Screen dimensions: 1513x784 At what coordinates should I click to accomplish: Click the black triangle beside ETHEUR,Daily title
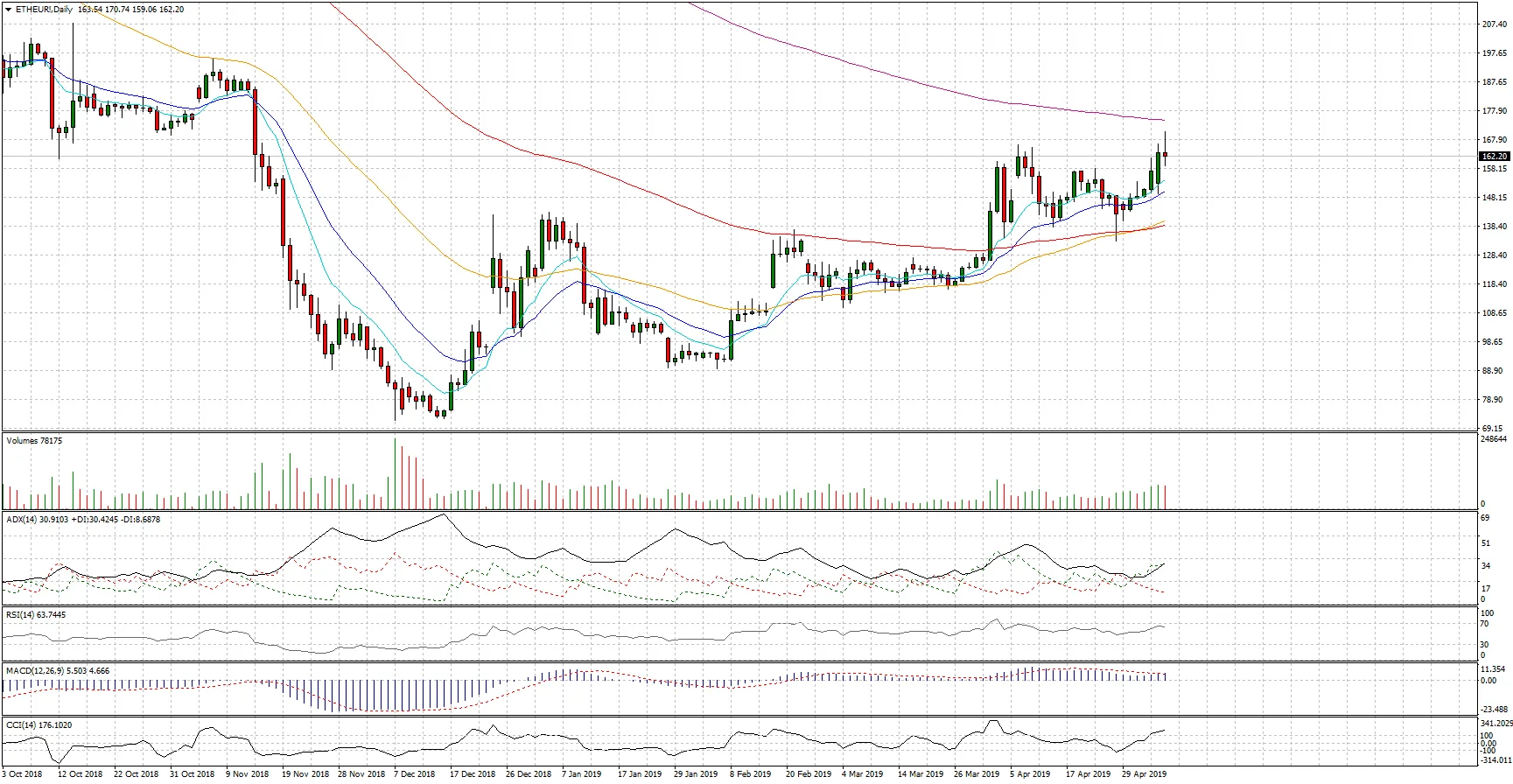[x=8, y=9]
